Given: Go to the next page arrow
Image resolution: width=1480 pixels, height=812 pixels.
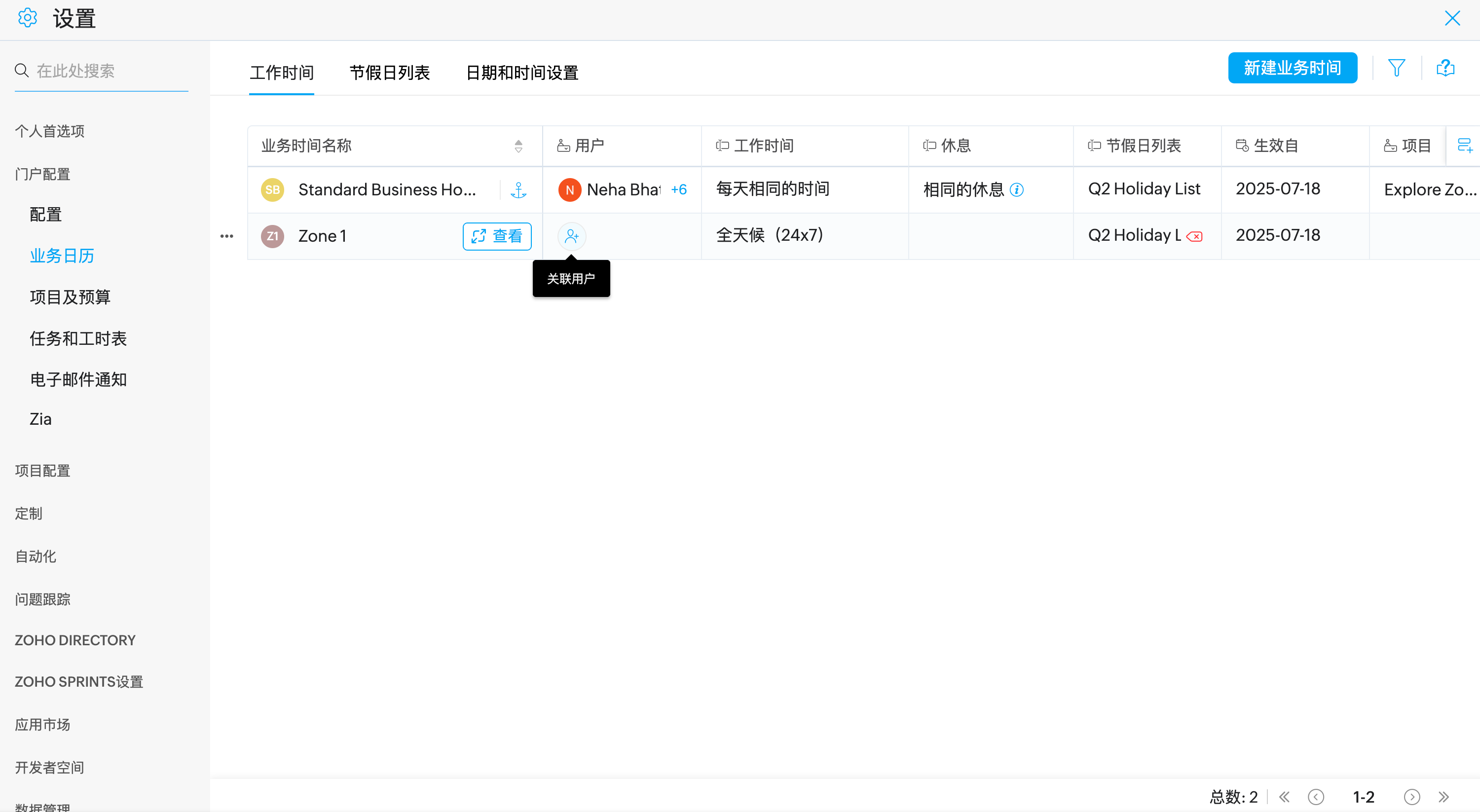Looking at the screenshot, I should point(1411,797).
